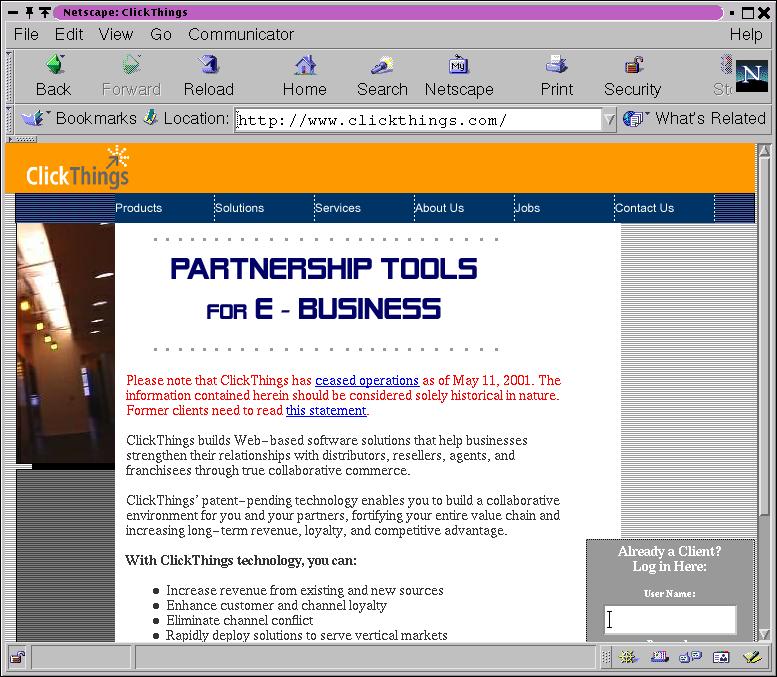777x677 pixels.
Task: Click the window pin icon
Action: click(x=29, y=12)
